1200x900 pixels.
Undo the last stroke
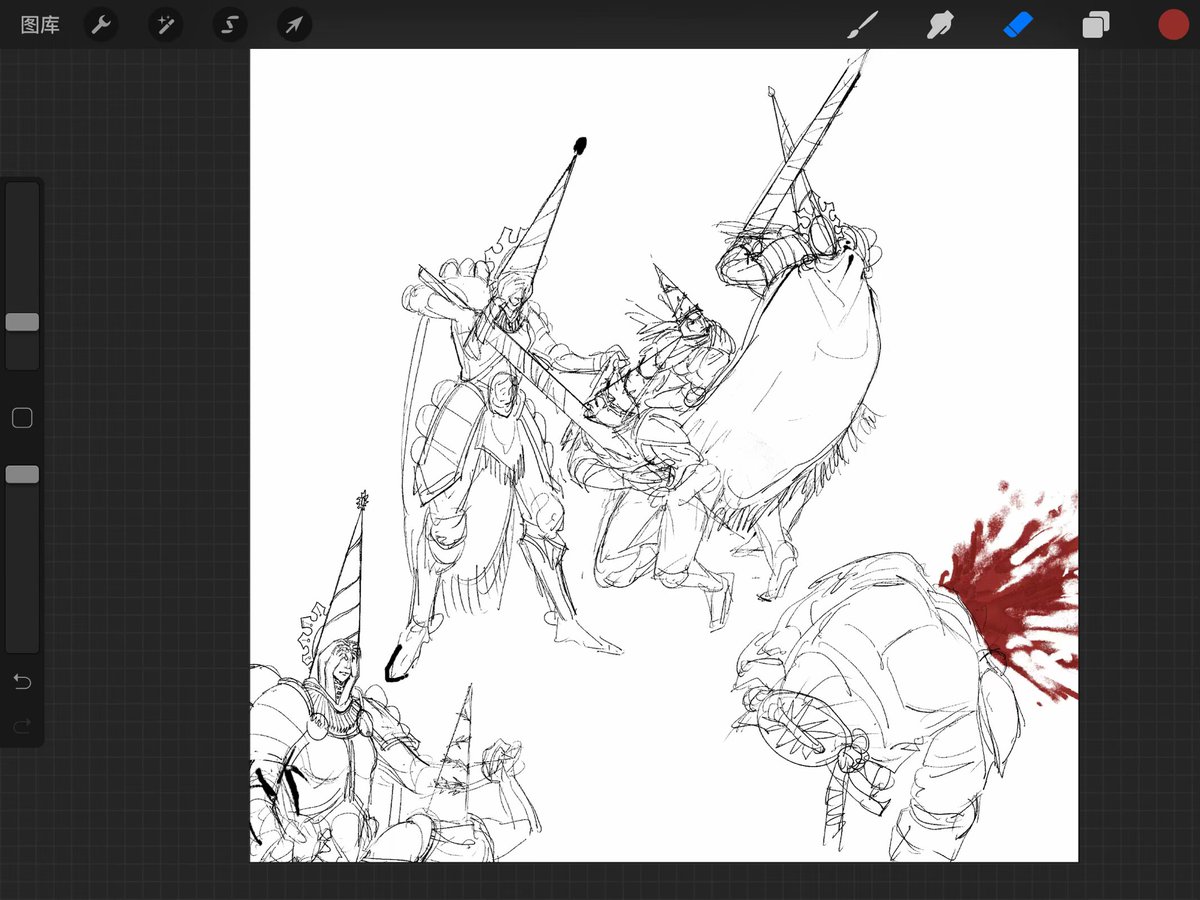(x=22, y=682)
